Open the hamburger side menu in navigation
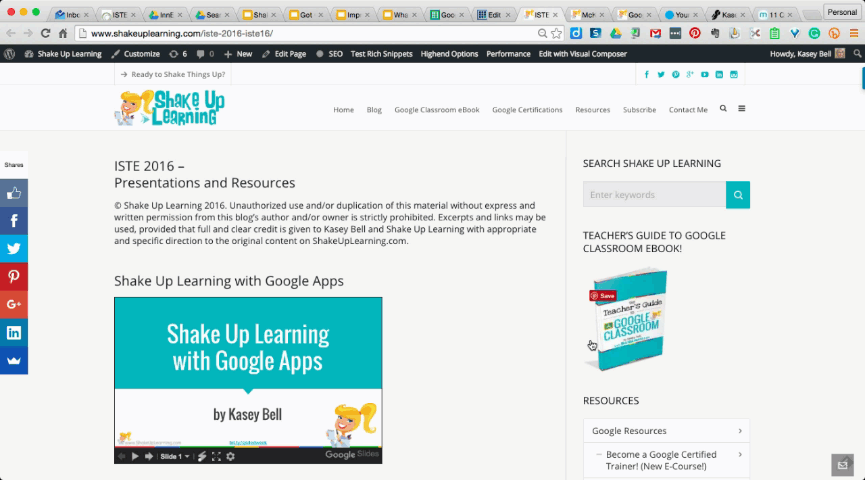The width and height of the screenshot is (865, 480). (742, 109)
